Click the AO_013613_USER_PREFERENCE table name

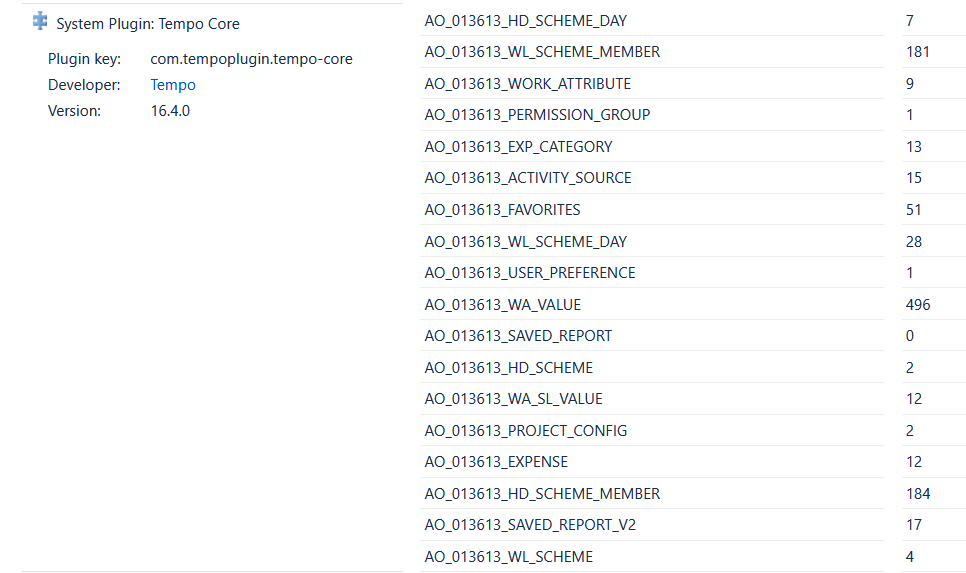pos(530,273)
